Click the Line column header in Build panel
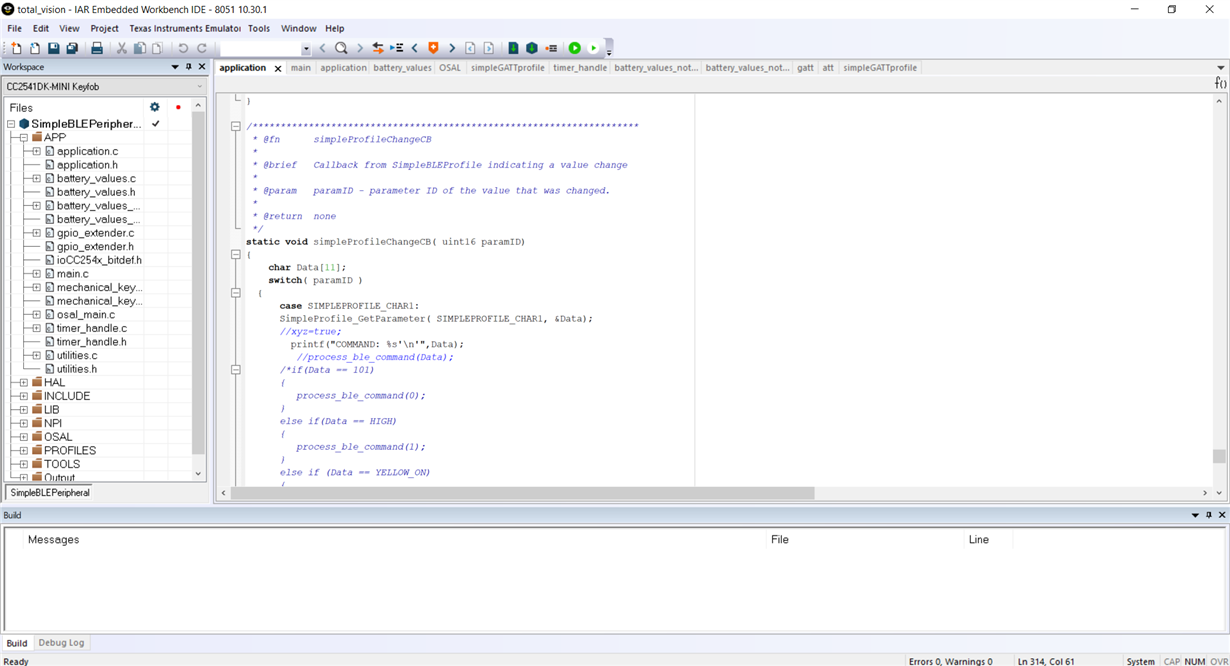Viewport: 1230px width, 666px height. [x=979, y=540]
